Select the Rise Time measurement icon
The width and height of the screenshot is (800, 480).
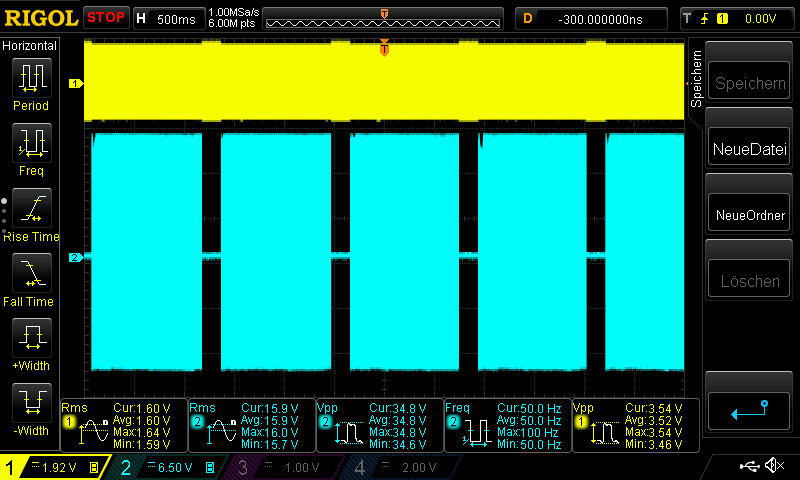pyautogui.click(x=32, y=208)
